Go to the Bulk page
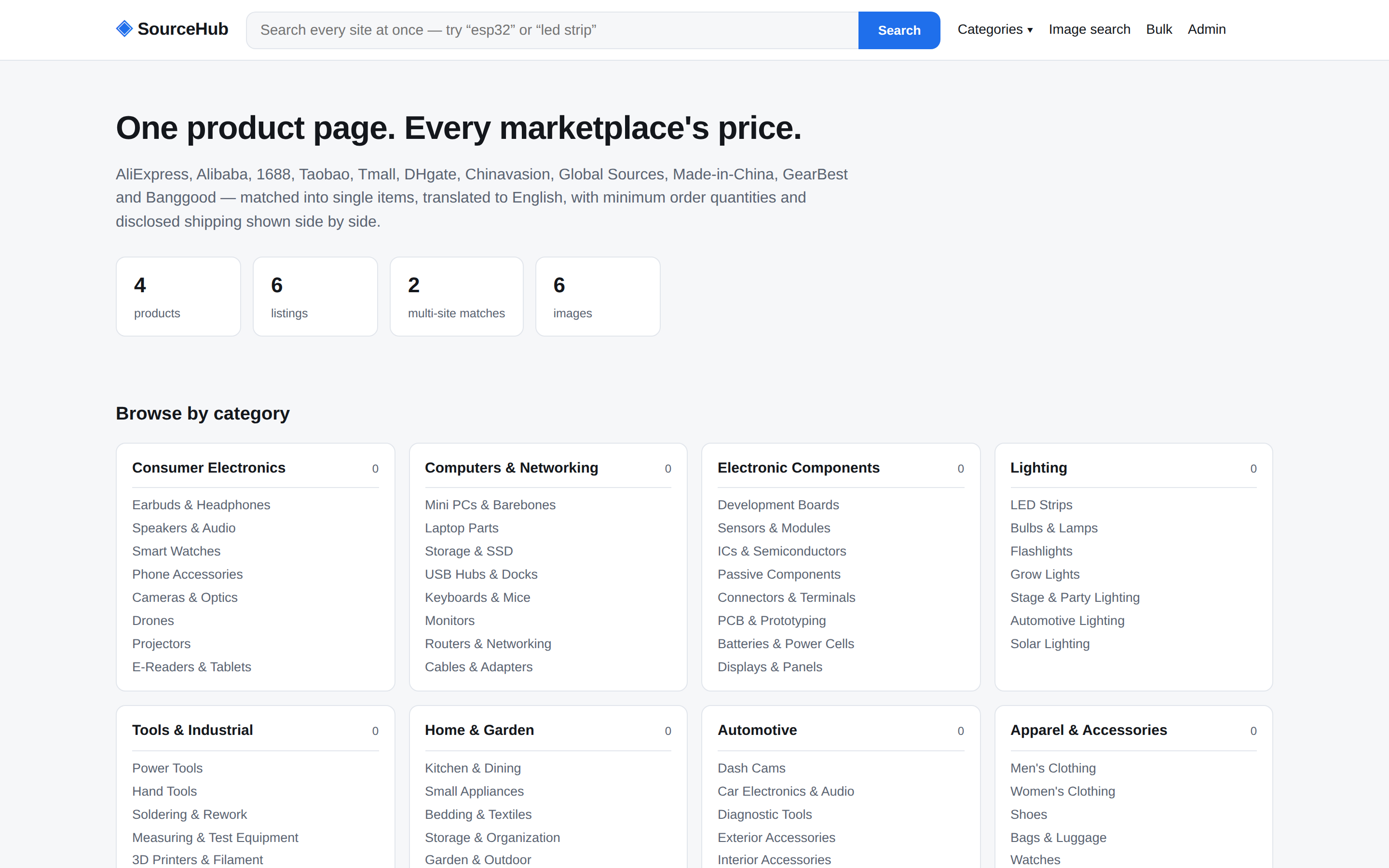 click(1159, 29)
